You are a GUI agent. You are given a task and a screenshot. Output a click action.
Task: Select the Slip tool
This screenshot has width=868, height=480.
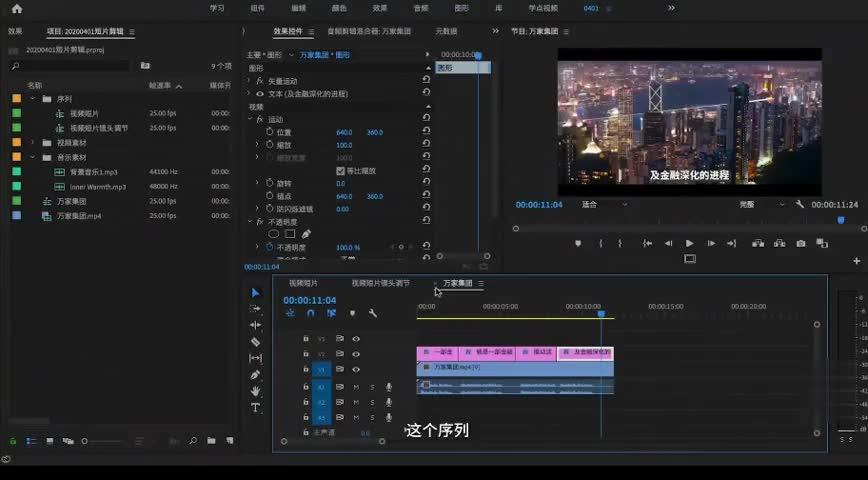point(255,358)
